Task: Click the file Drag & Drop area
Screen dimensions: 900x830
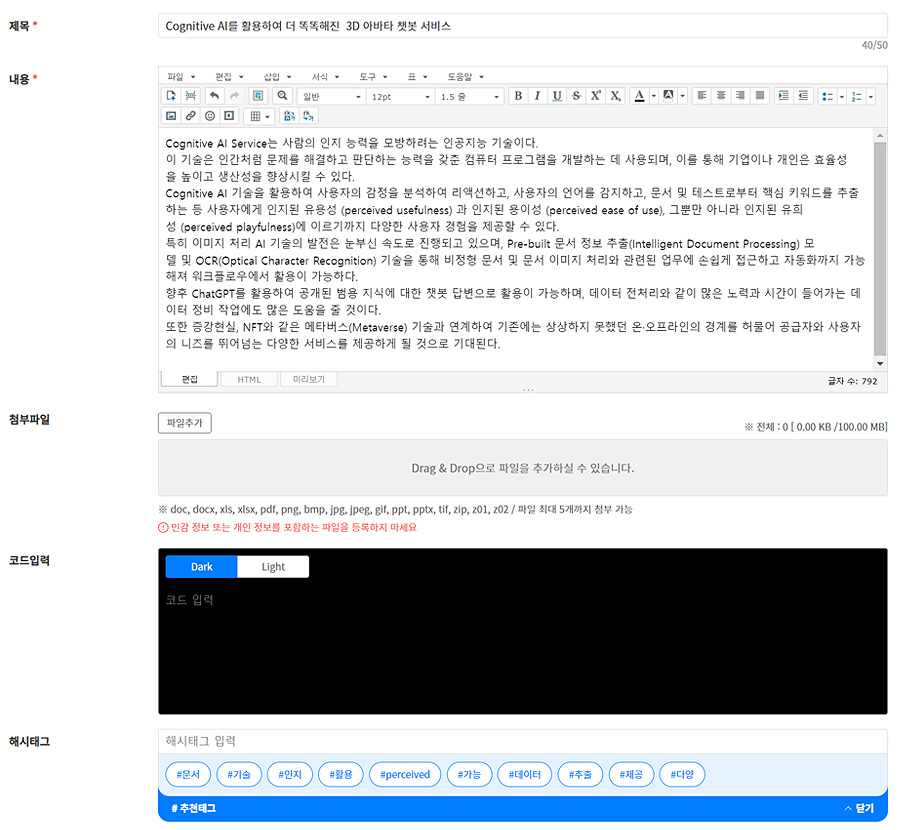Action: click(x=523, y=468)
